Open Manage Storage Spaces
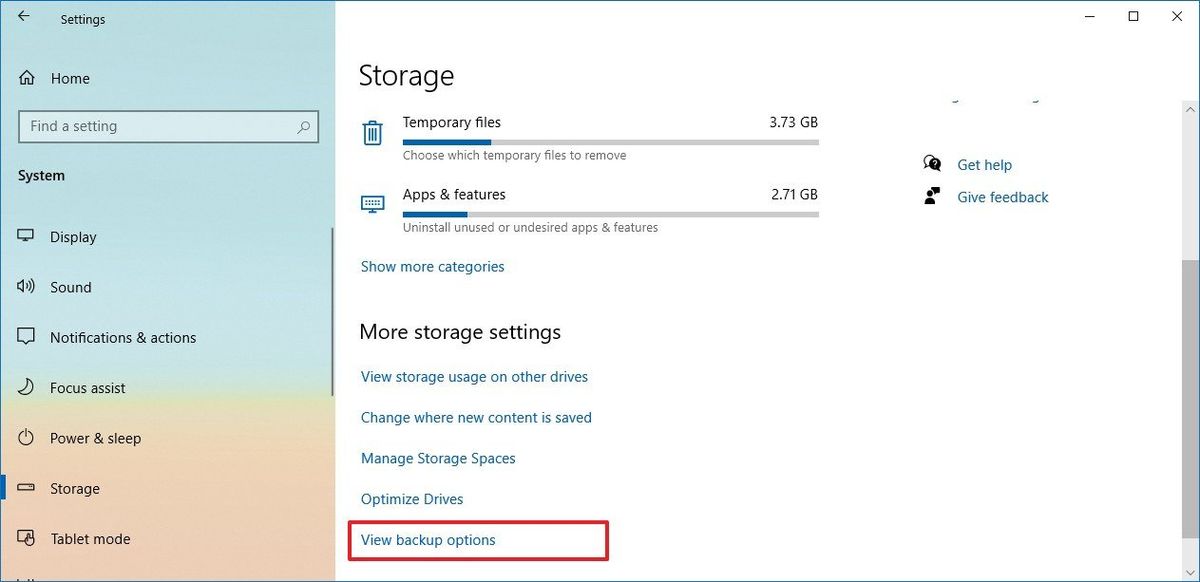The height and width of the screenshot is (582, 1200). point(438,458)
